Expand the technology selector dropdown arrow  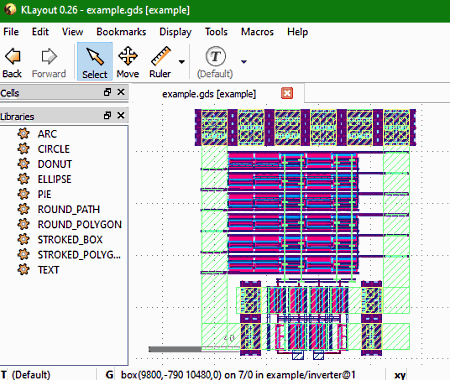point(244,62)
